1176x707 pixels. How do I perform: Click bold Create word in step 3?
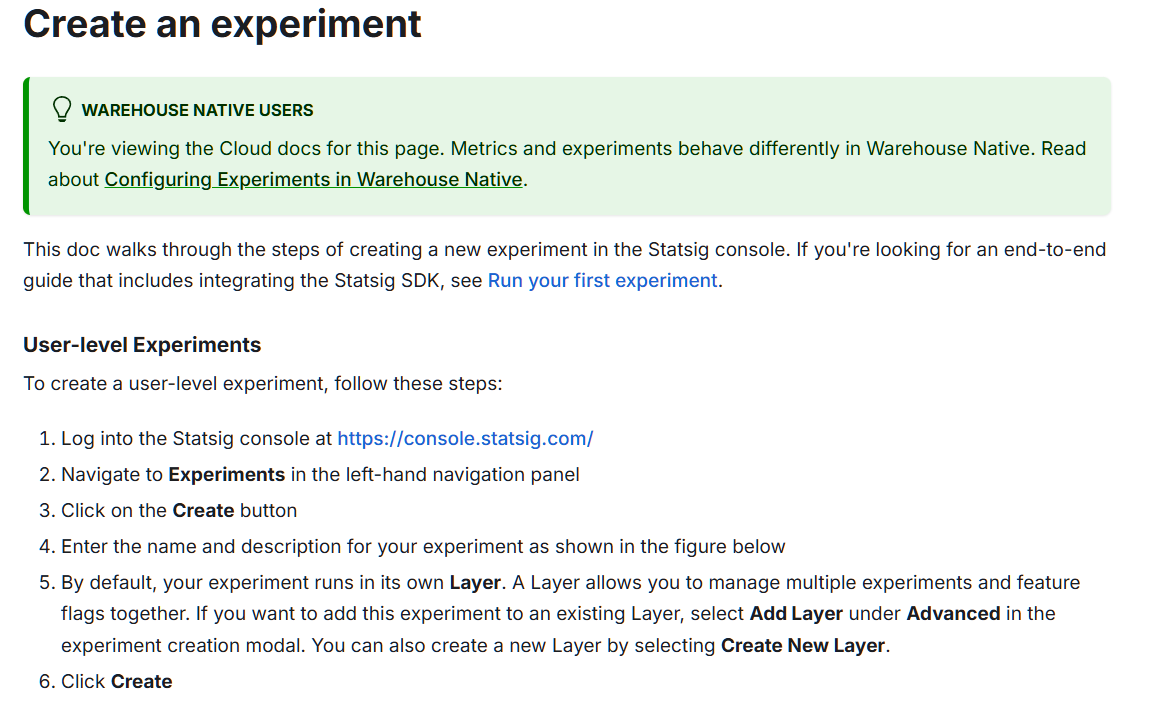pos(203,510)
